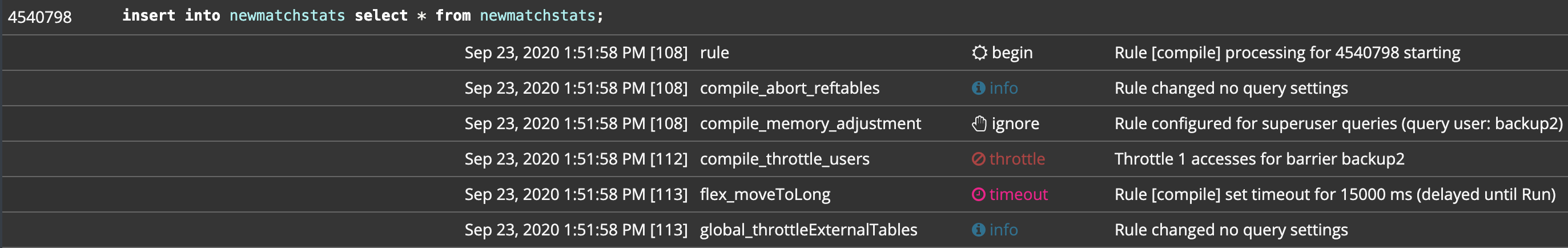Open the compile_memory_adjustment rule name
Screen dimensions: 1568x248
pos(810,123)
